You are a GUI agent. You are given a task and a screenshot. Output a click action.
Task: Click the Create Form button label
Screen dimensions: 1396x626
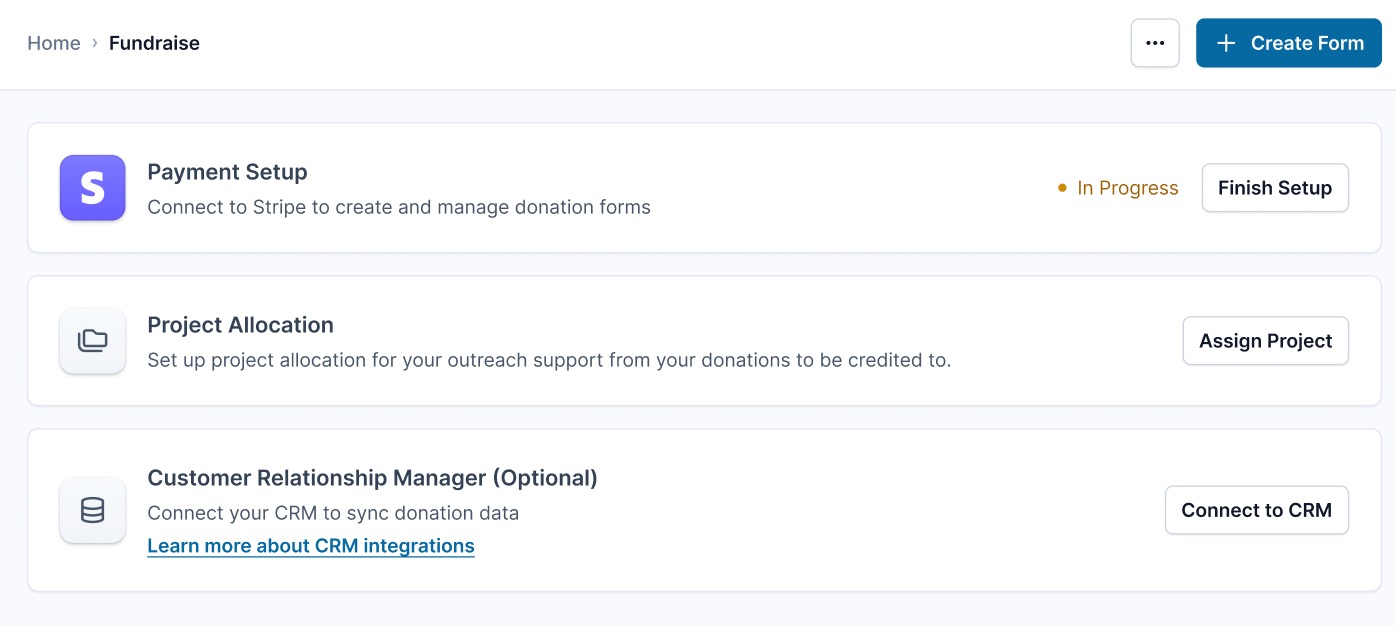pyautogui.click(x=1307, y=43)
